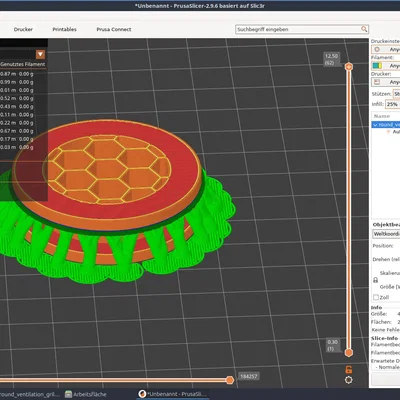Collapse the round object tree row
The image size is (400, 400).
(x=375, y=125)
